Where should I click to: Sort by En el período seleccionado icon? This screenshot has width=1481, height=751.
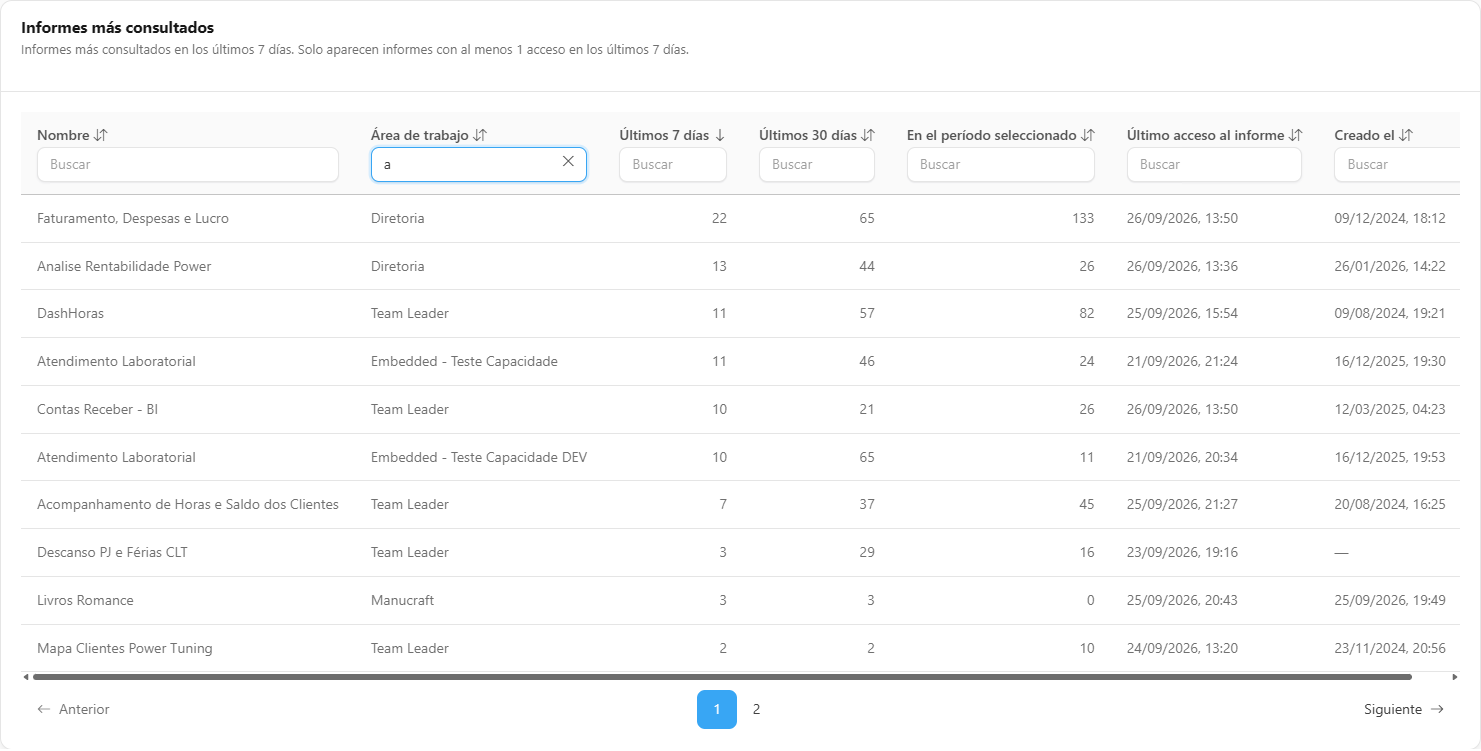[1088, 135]
